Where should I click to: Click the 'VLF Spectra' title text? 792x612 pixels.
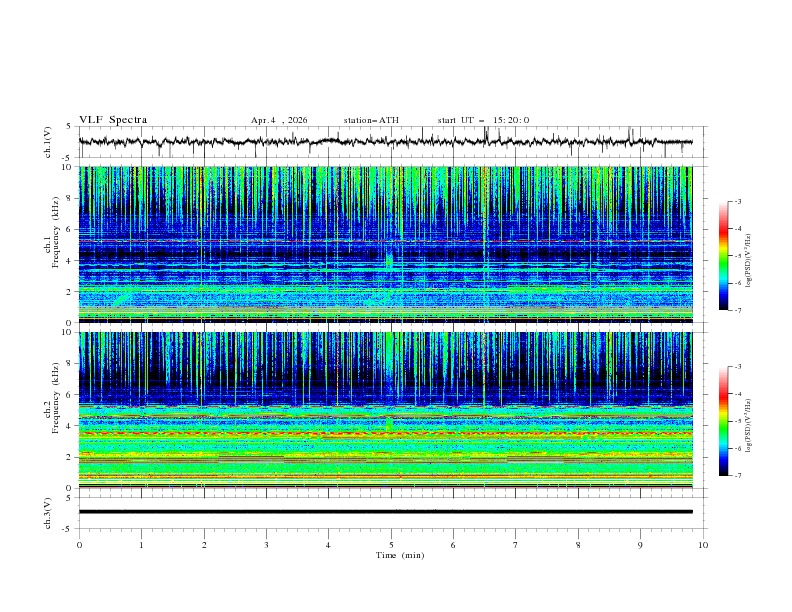113,120
